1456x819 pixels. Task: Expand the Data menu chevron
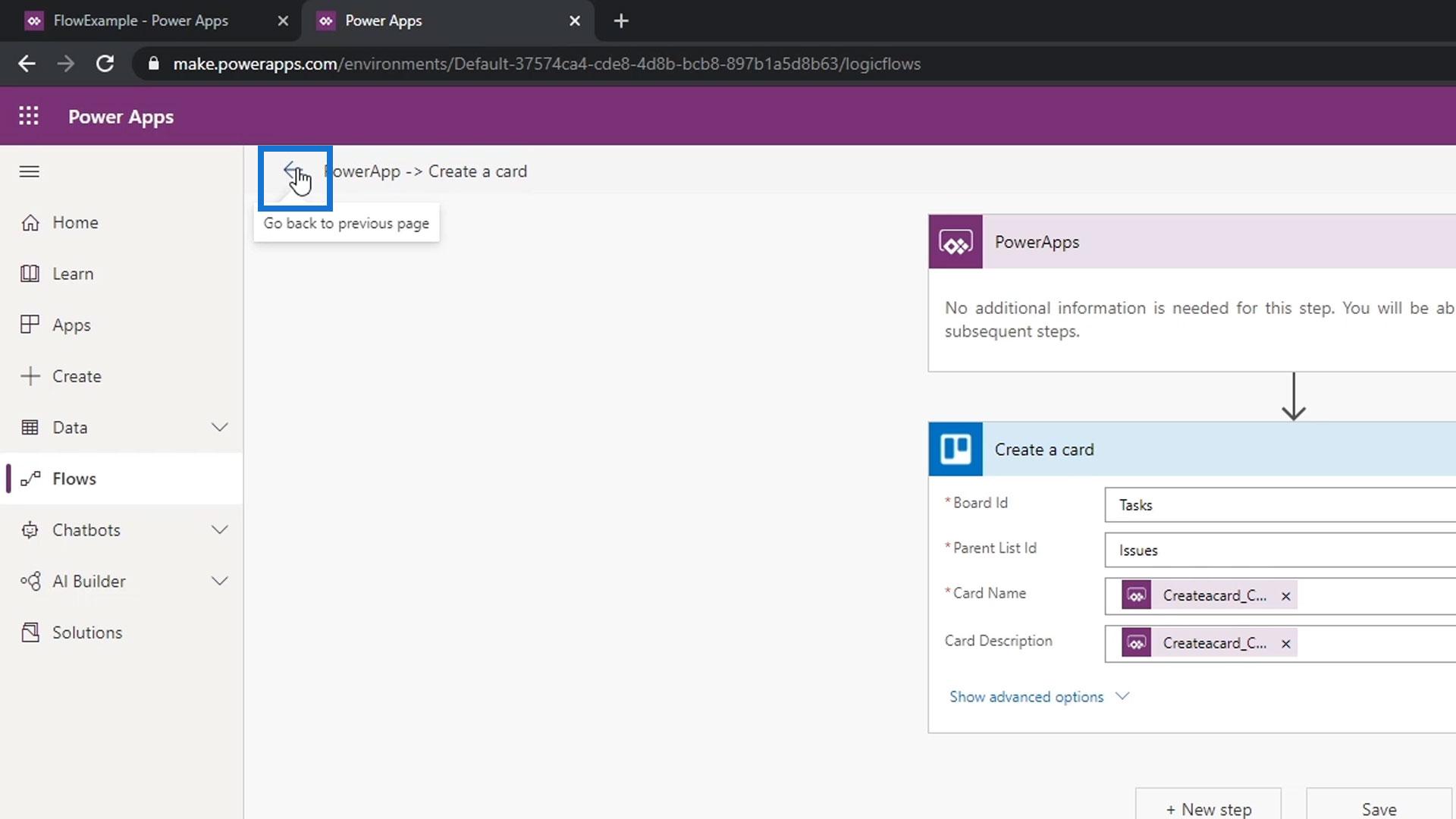219,428
